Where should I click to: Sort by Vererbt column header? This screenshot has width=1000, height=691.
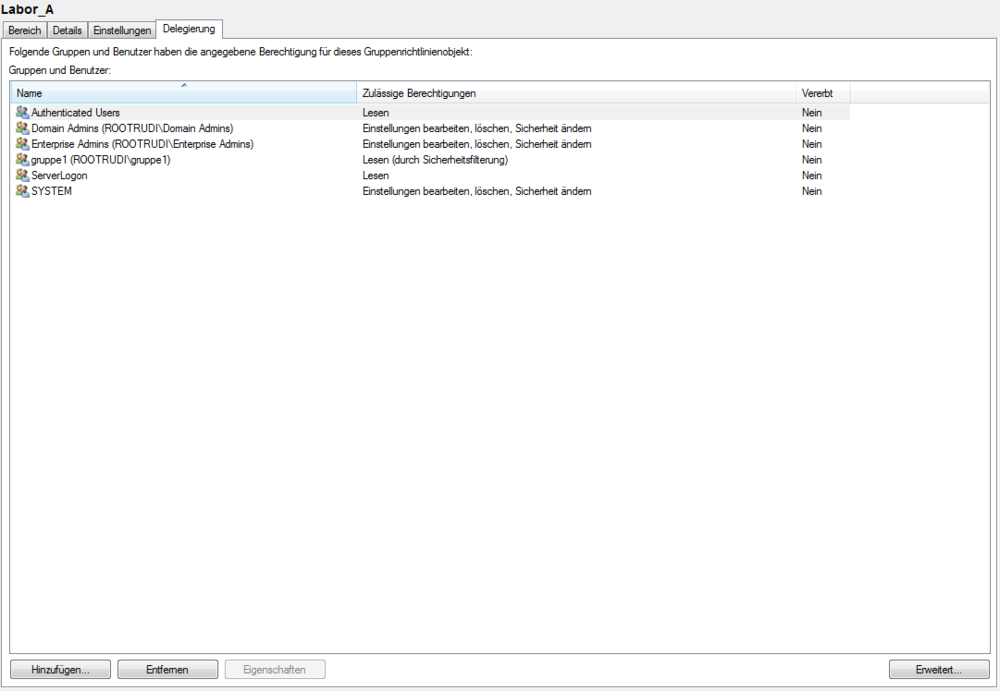pos(822,93)
